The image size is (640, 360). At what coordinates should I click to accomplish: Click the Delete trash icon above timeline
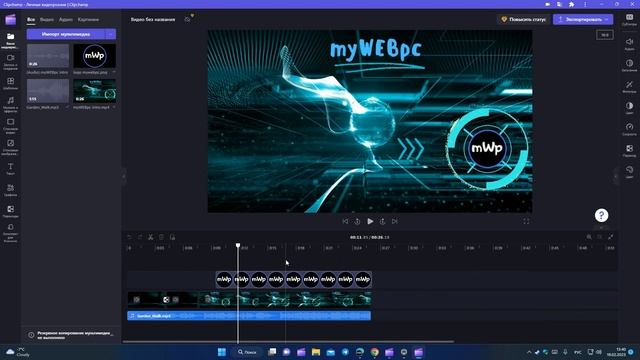(161, 237)
